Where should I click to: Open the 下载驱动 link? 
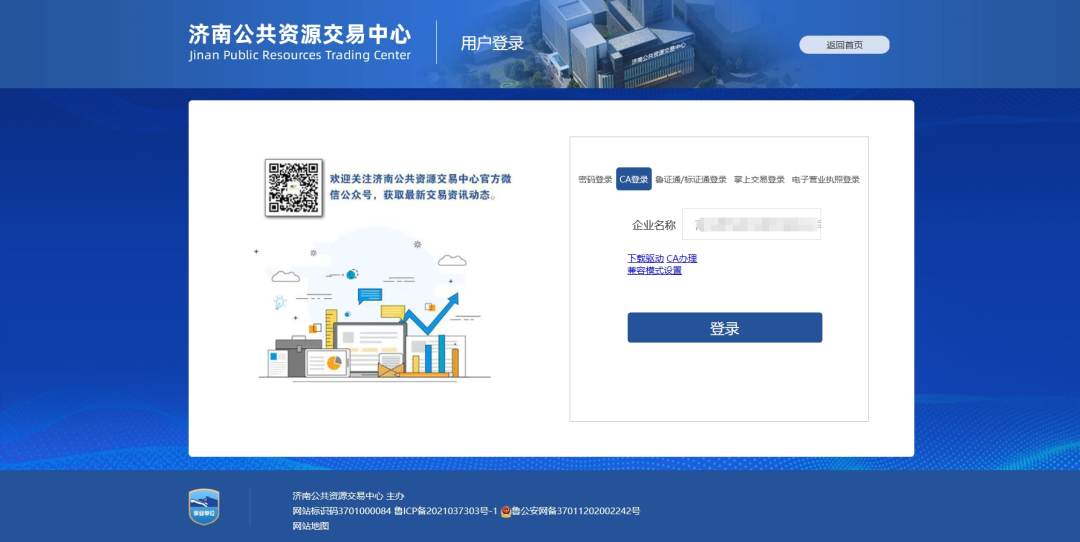point(645,258)
